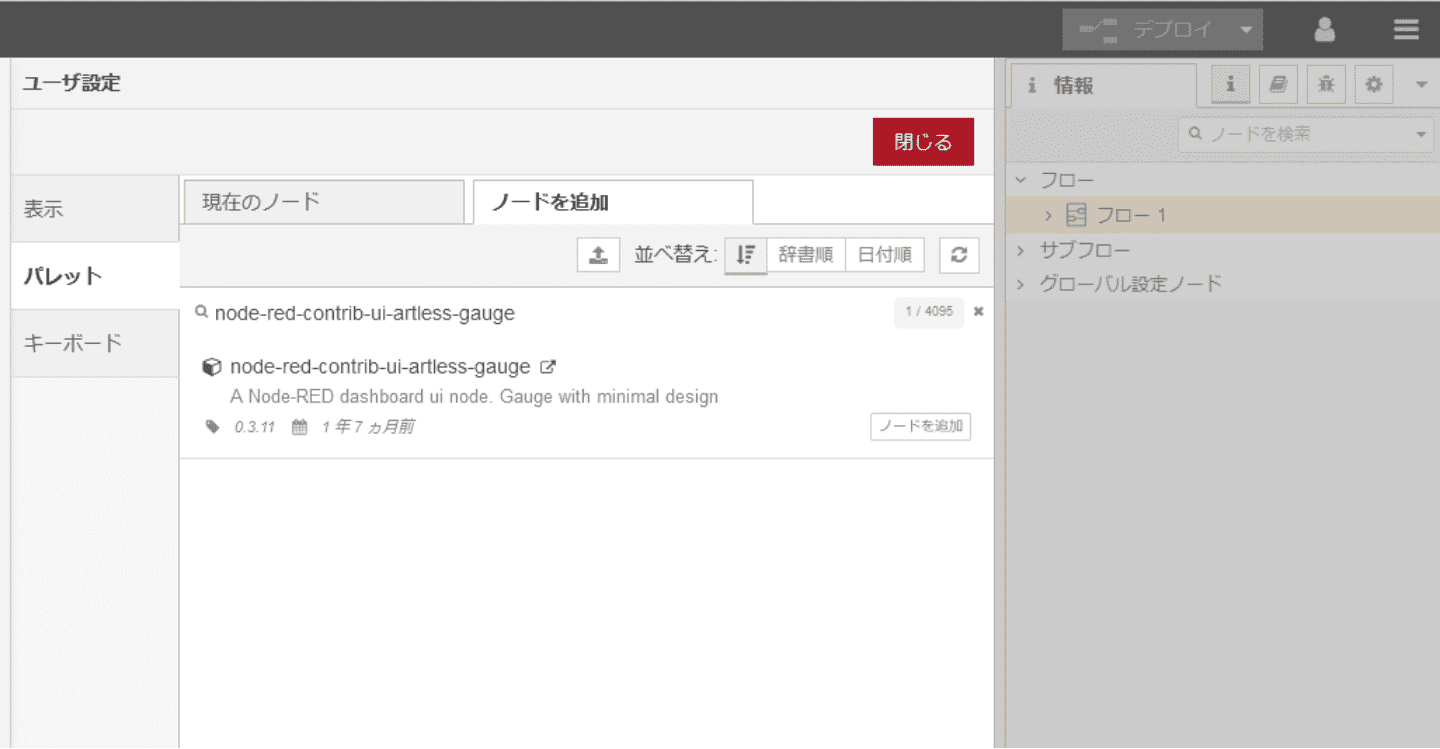The width and height of the screenshot is (1440, 749).
Task: Switch to the 現在のノード tab
Action: (323, 202)
